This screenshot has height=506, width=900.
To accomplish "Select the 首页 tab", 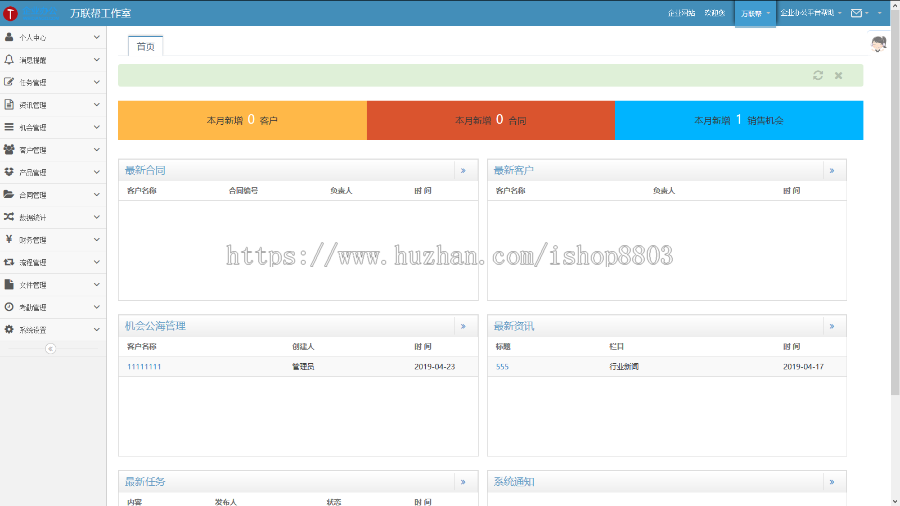I will point(145,46).
